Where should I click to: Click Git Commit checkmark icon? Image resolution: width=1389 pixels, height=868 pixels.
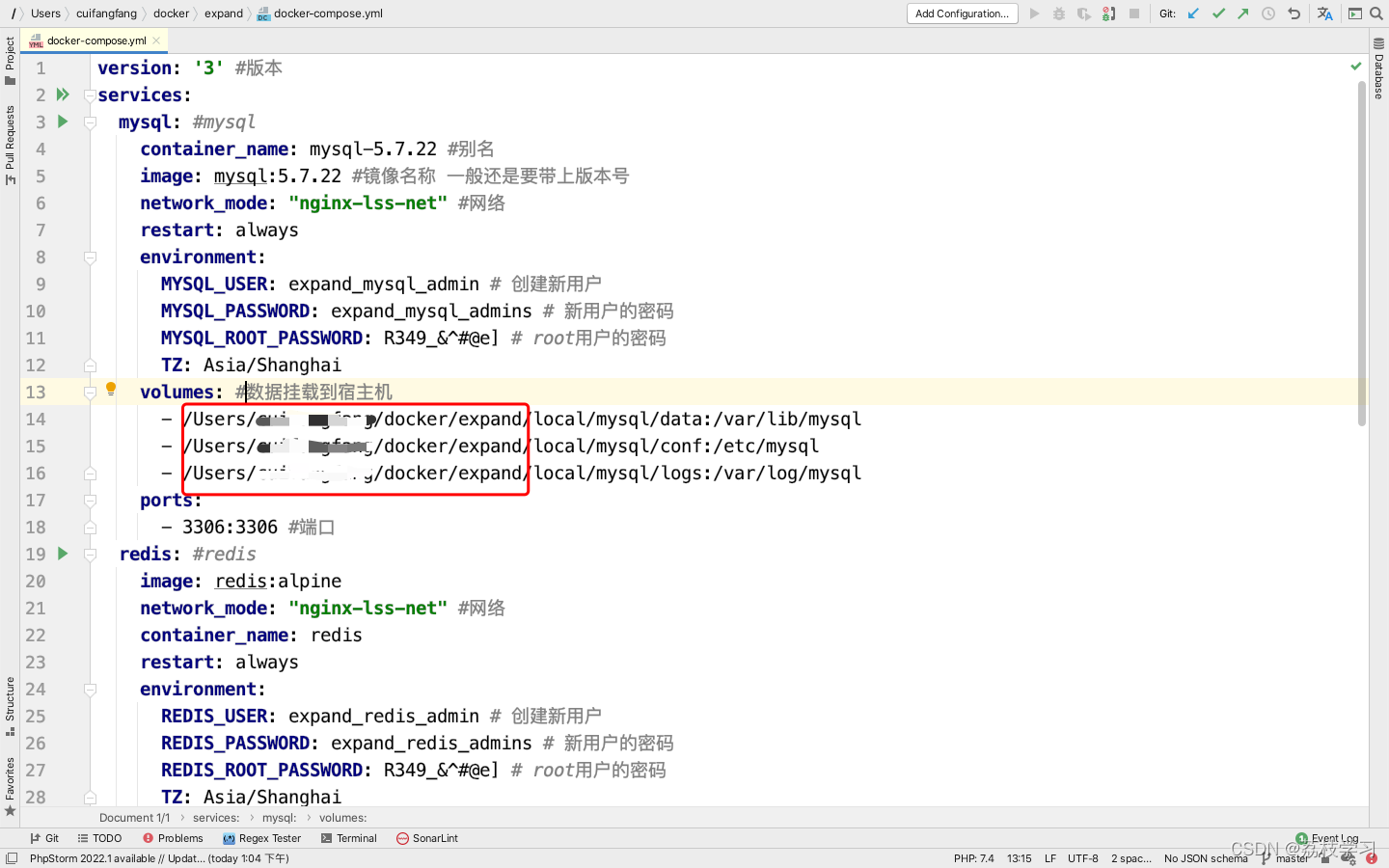pos(1219,14)
